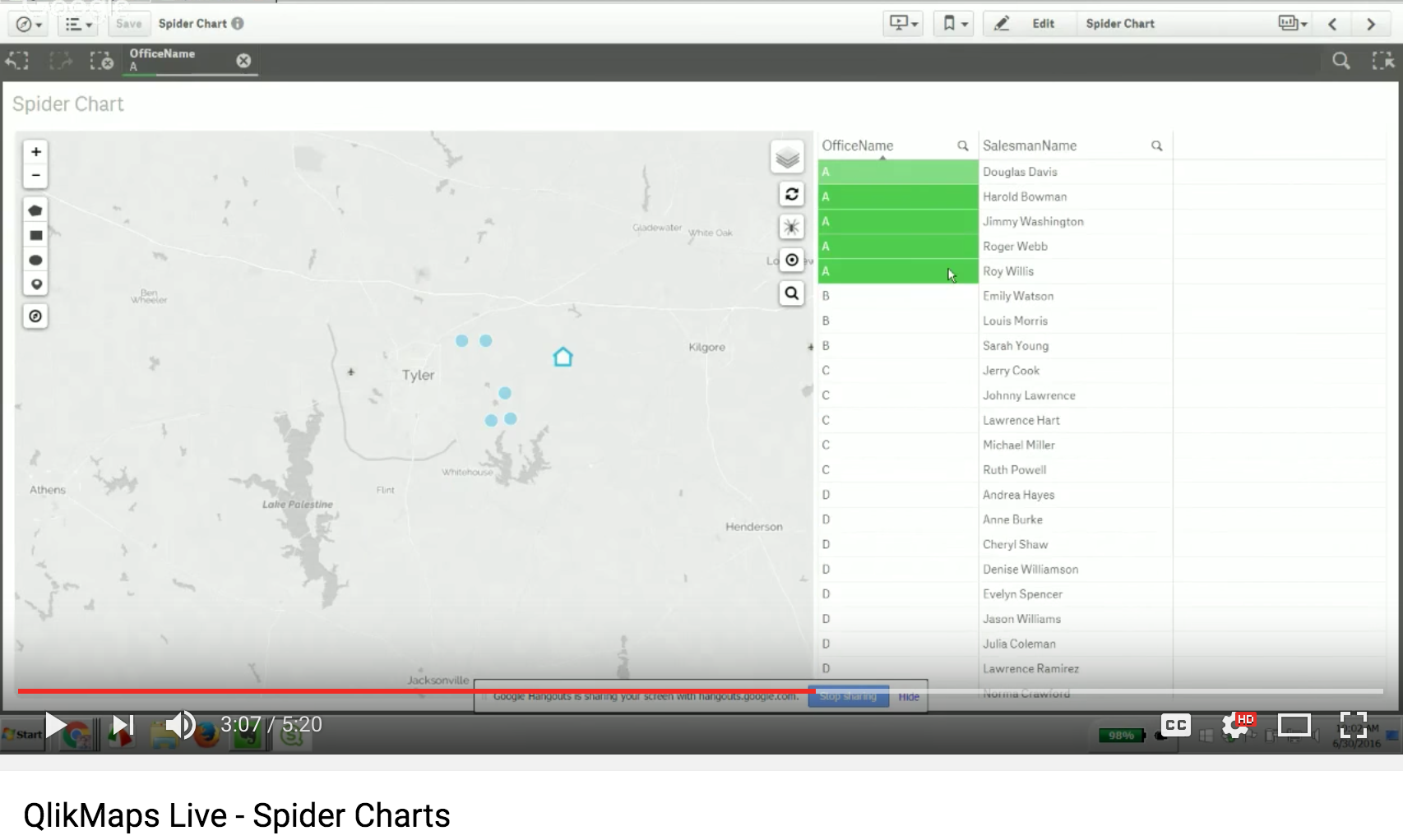Click the map zoom out minus button
Image resolution: width=1403 pixels, height=840 pixels.
click(x=35, y=175)
